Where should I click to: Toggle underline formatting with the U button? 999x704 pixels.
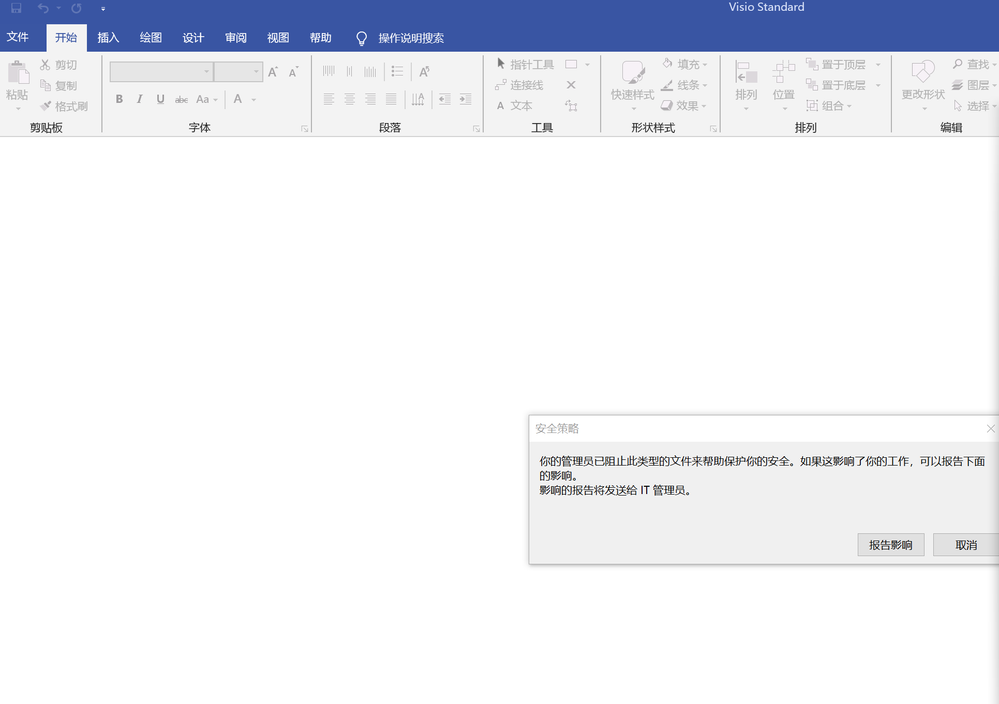[160, 99]
